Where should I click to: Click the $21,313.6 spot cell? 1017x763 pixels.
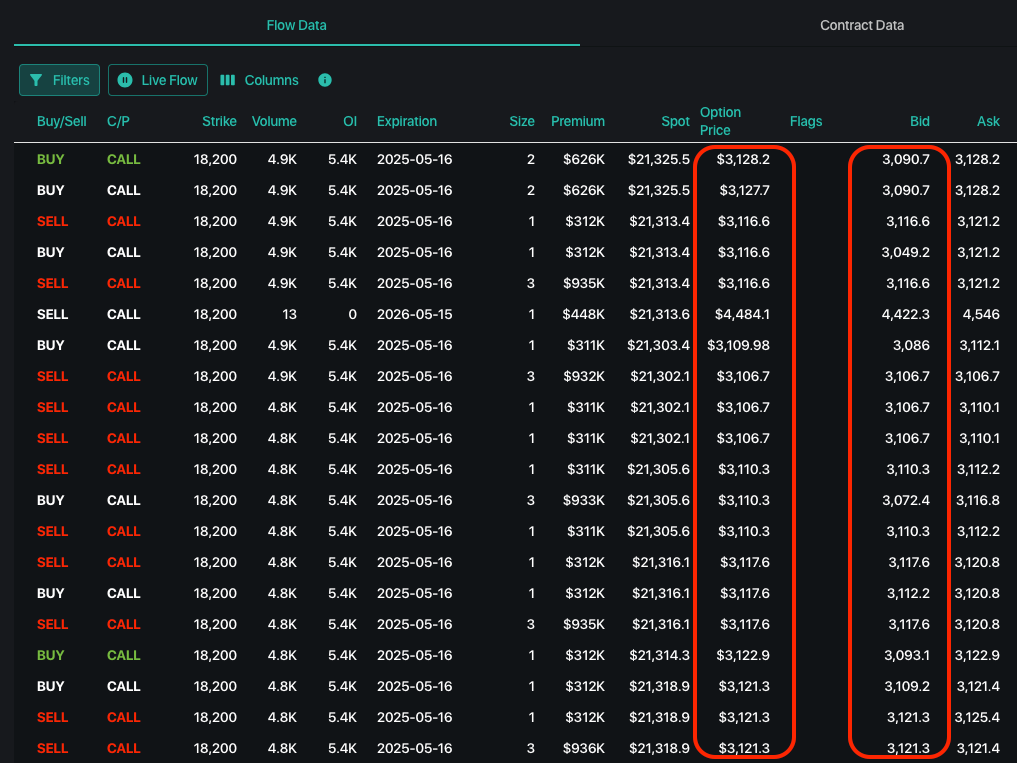pyautogui.click(x=660, y=315)
